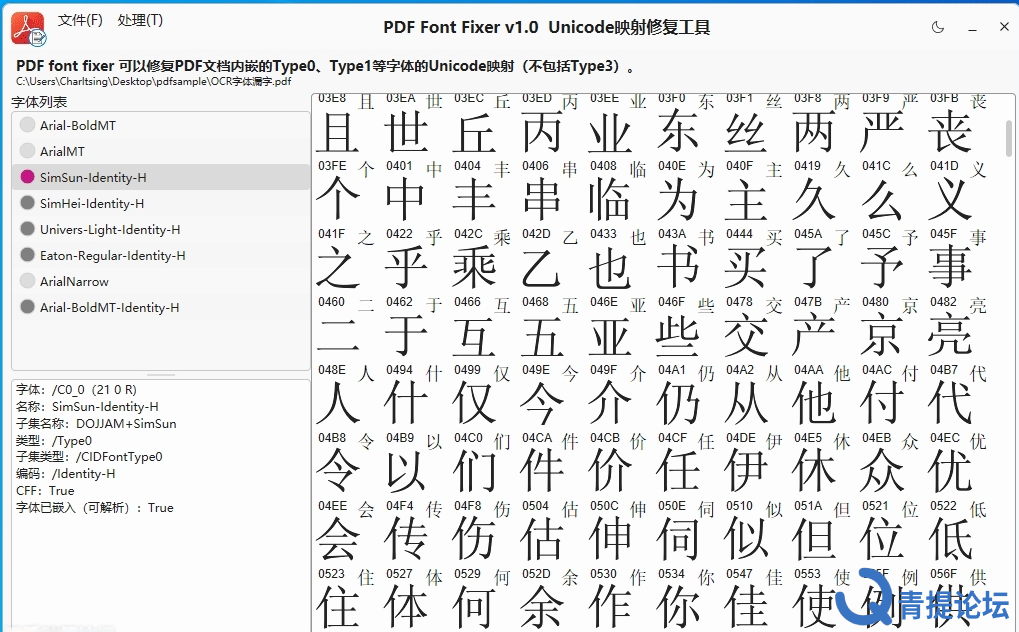Open the 处理(T) menu

(142, 19)
